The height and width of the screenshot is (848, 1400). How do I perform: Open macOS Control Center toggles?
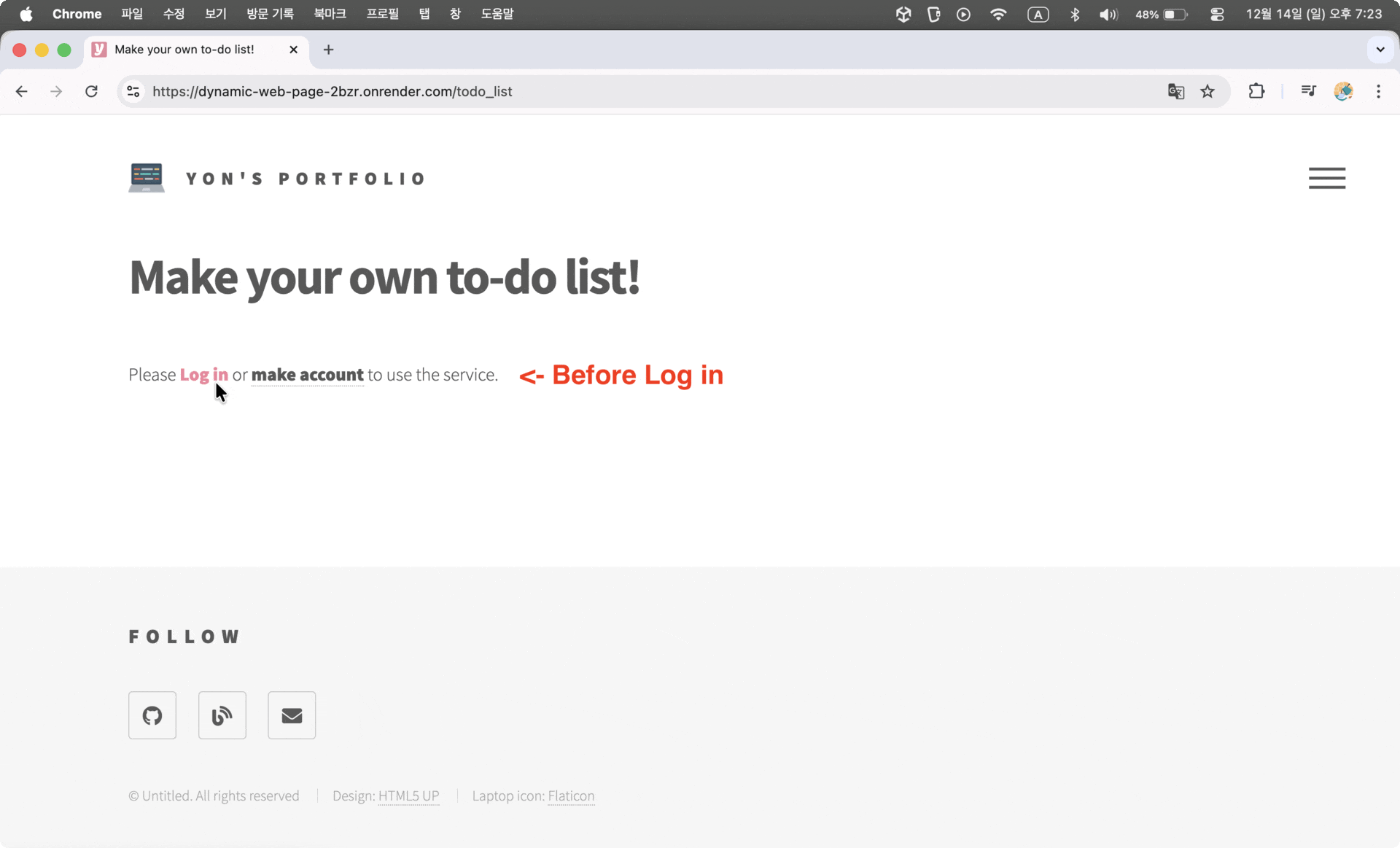[x=1216, y=14]
